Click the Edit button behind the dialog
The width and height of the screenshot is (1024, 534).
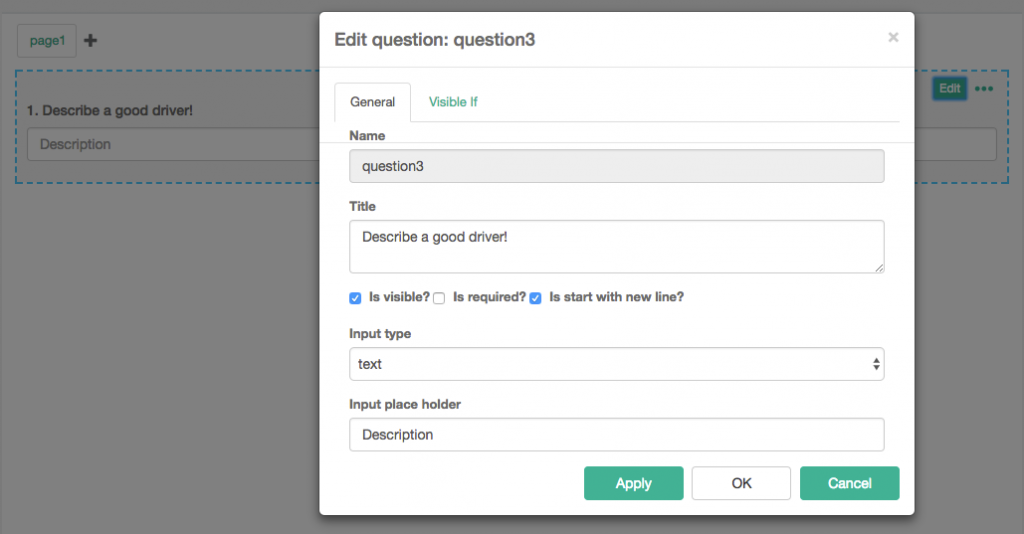tap(950, 88)
